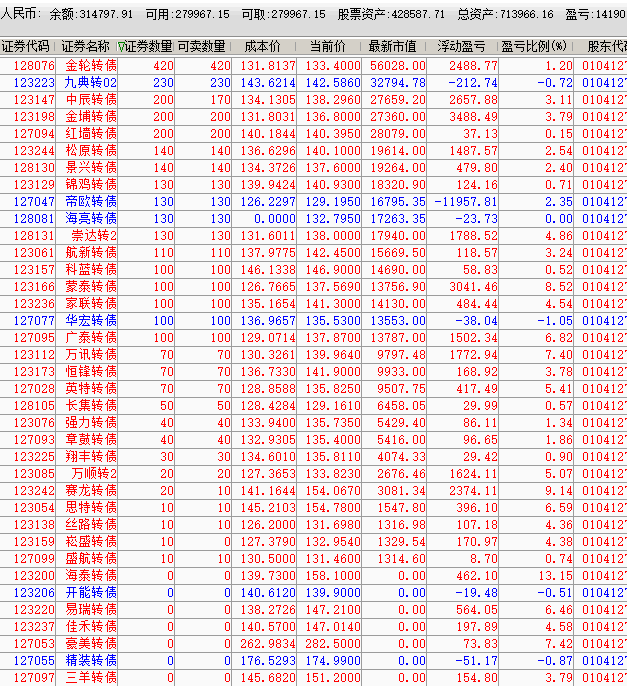Select the 丝路转债 row name
The height and width of the screenshot is (686, 627).
coord(91,525)
